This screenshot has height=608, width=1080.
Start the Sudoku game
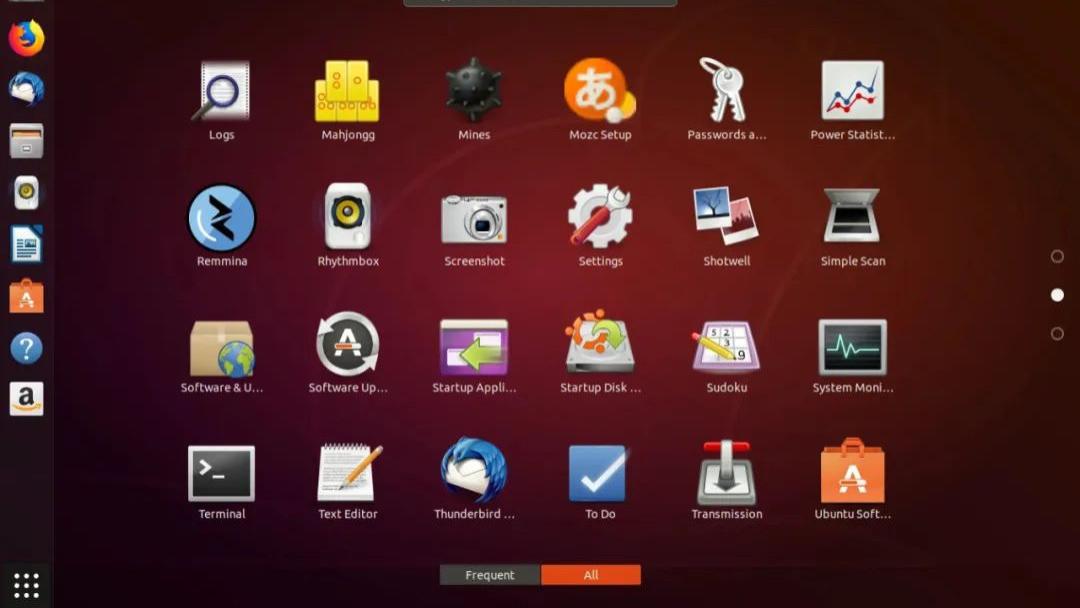pyautogui.click(x=727, y=355)
